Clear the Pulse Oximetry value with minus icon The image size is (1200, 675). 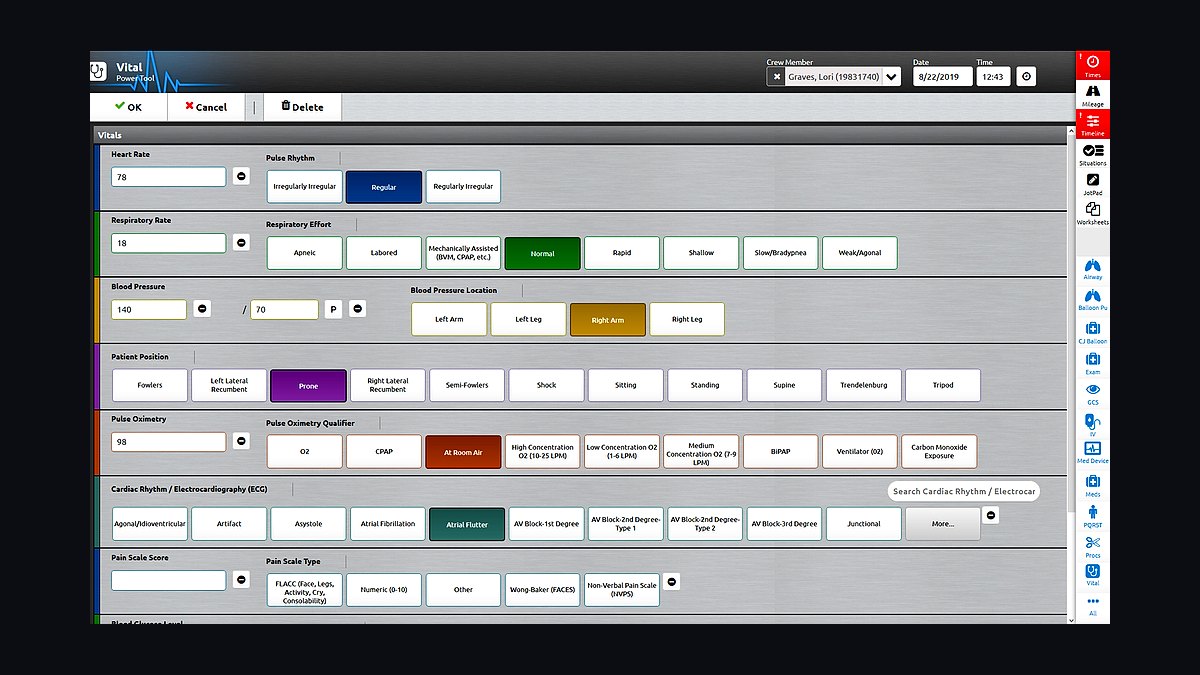point(241,441)
